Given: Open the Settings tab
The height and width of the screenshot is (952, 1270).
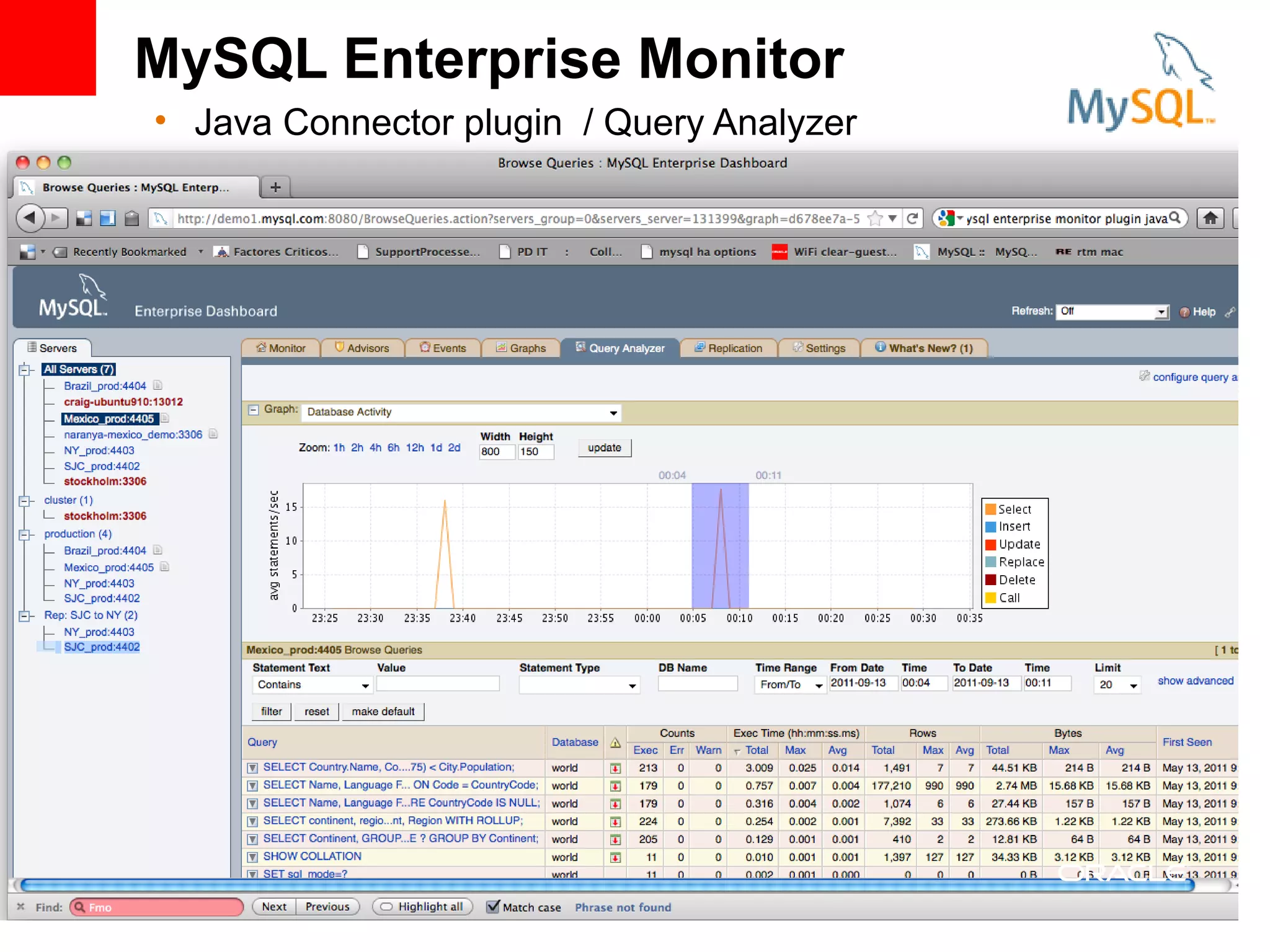Looking at the screenshot, I should coord(819,348).
